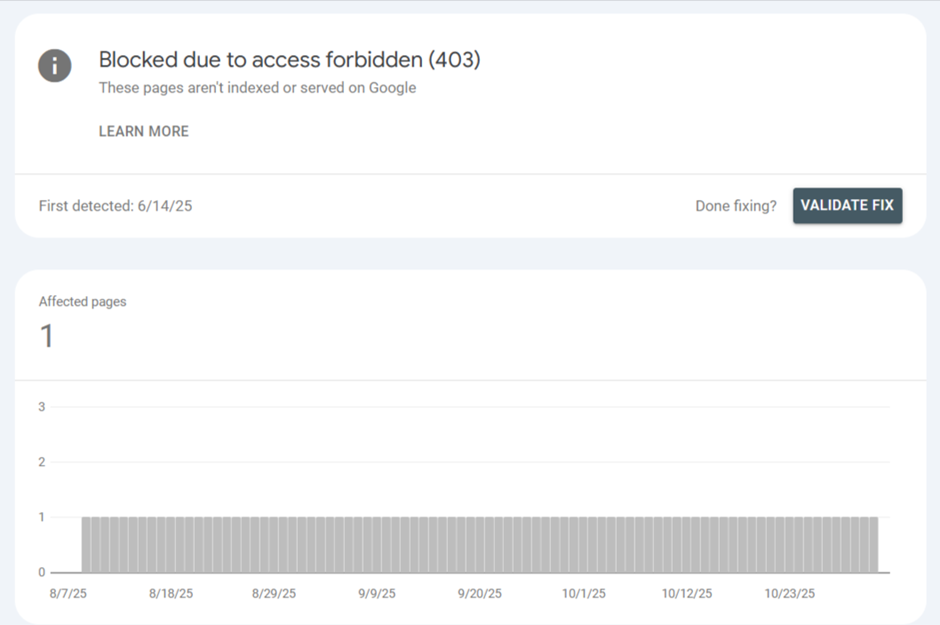Click the 10/12/25 date marker

[x=687, y=593]
